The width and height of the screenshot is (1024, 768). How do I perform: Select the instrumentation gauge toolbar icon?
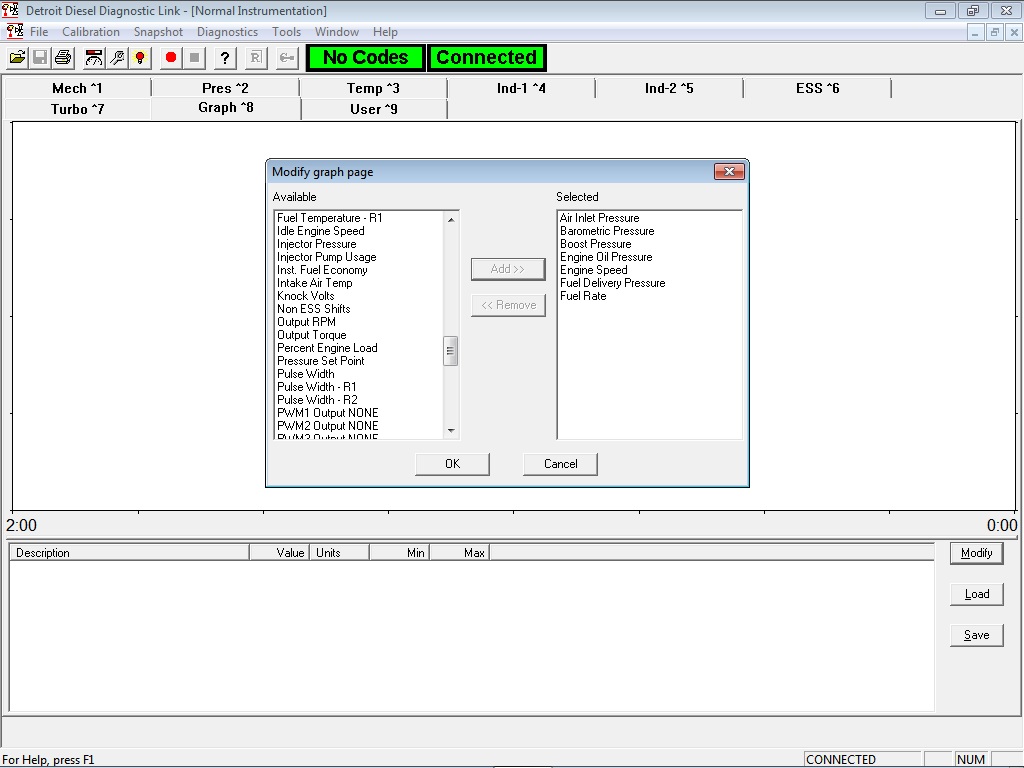coord(93,57)
